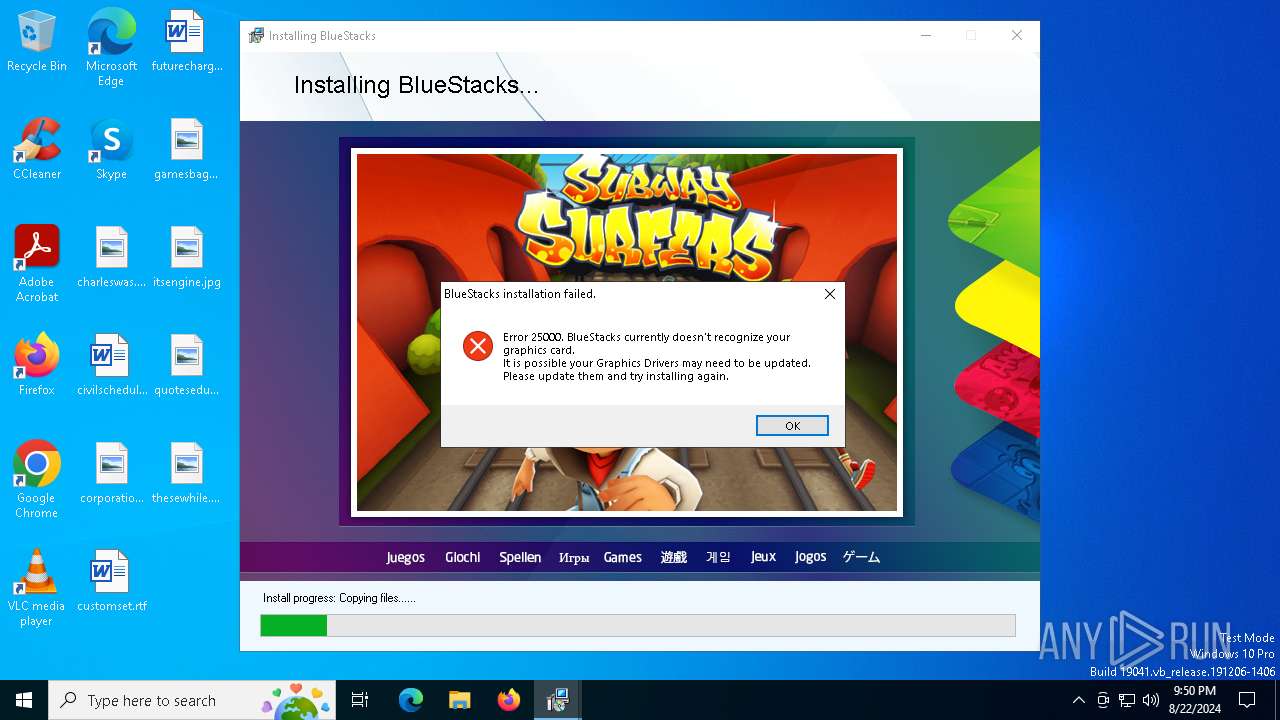Click the Games label in installer
This screenshot has width=1280, height=720.
[623, 557]
